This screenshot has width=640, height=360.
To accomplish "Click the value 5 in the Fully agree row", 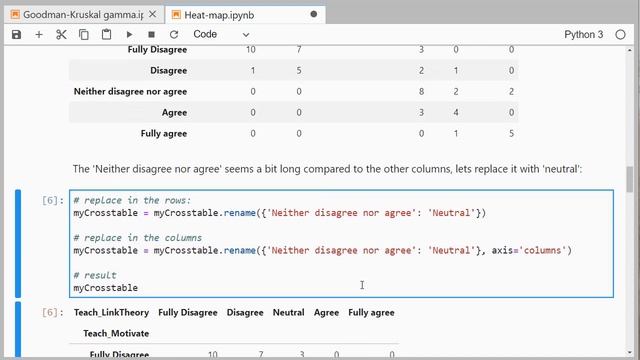I will pyautogui.click(x=511, y=133).
